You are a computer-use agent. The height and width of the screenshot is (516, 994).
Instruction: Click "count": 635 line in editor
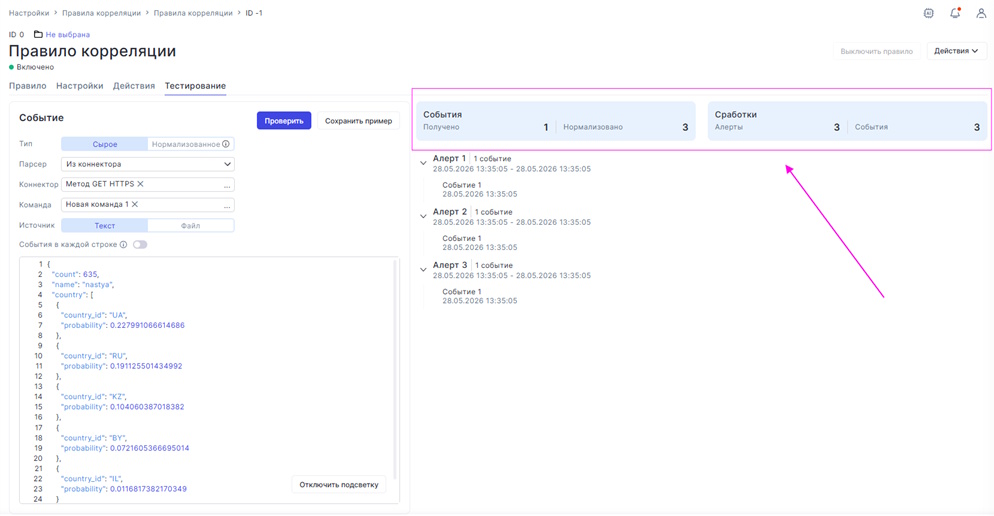coord(75,274)
